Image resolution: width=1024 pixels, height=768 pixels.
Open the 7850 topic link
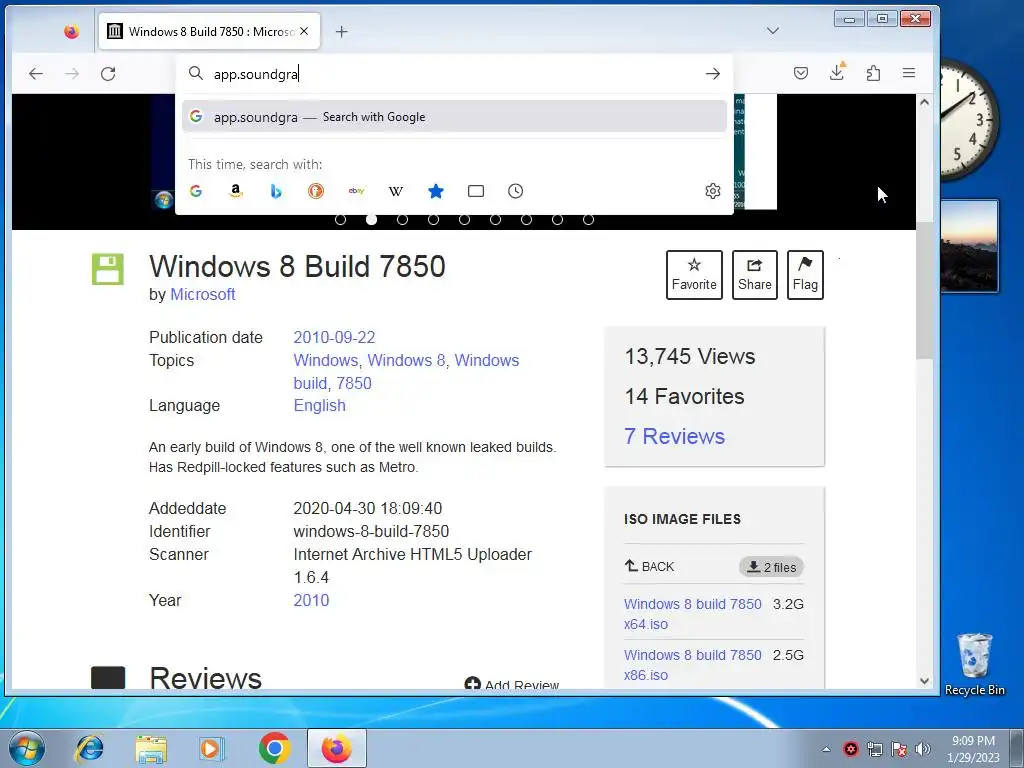354,383
